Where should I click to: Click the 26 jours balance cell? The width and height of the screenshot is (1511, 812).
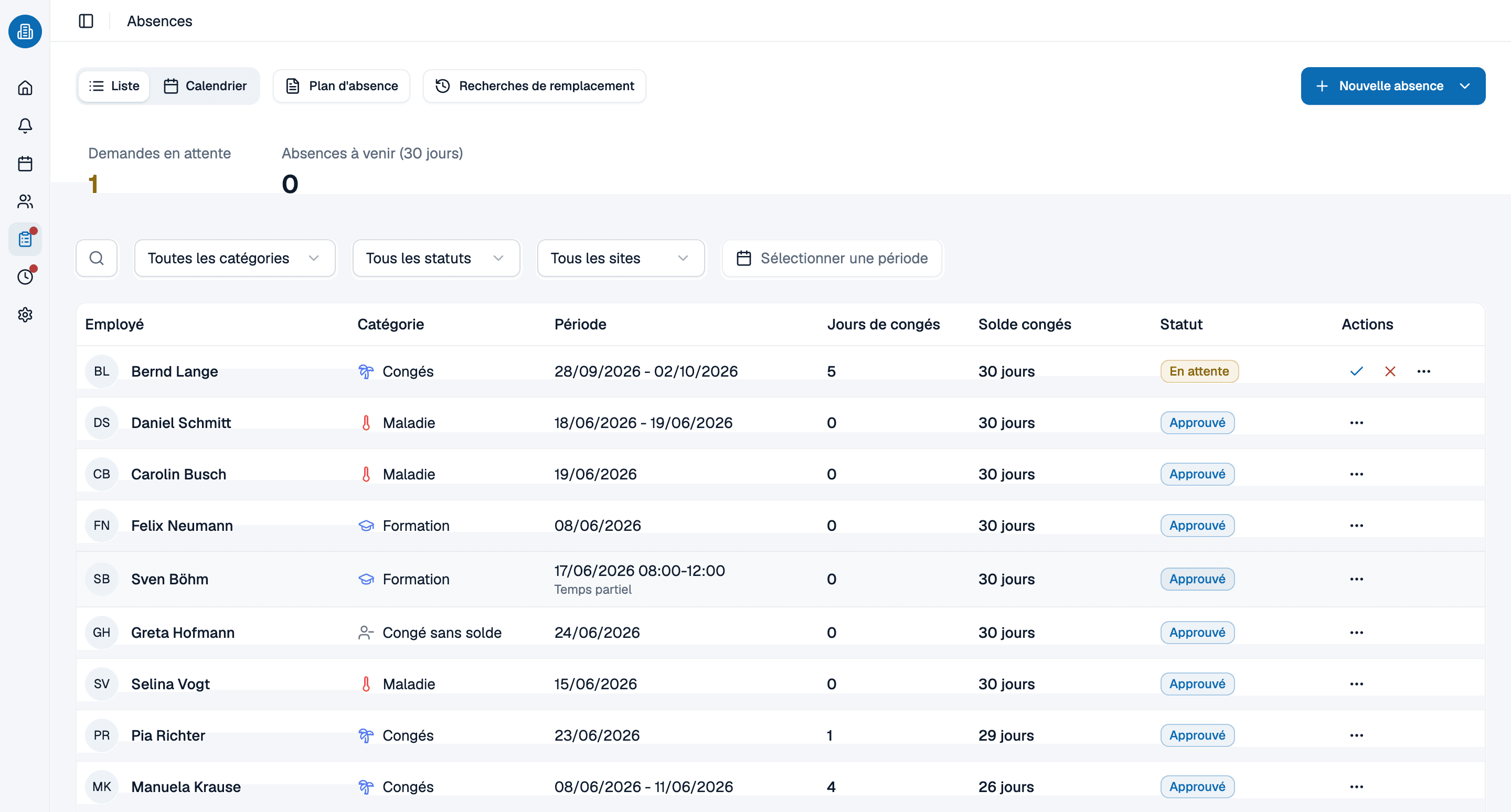tap(1006, 787)
